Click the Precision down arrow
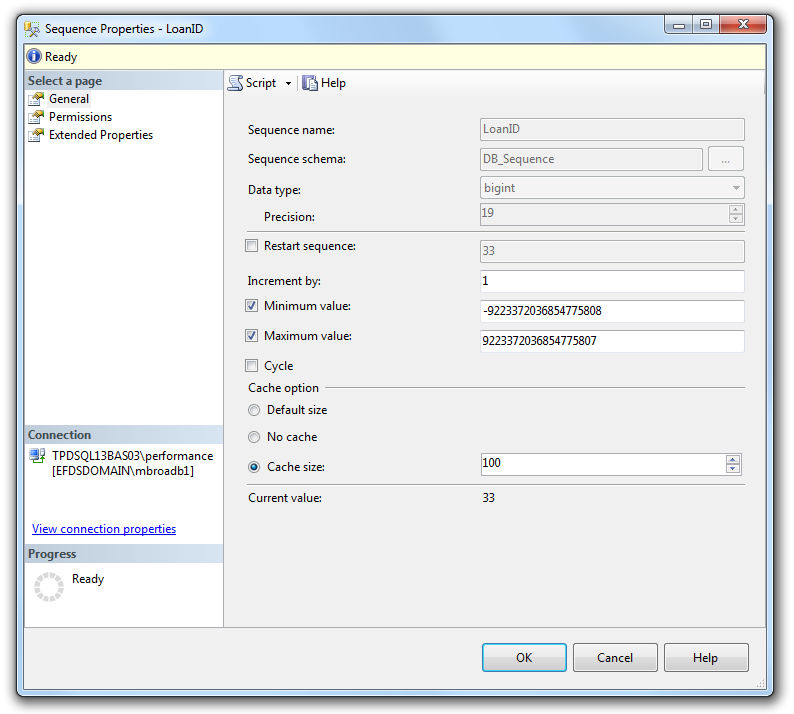The image size is (794, 714). pos(736,219)
